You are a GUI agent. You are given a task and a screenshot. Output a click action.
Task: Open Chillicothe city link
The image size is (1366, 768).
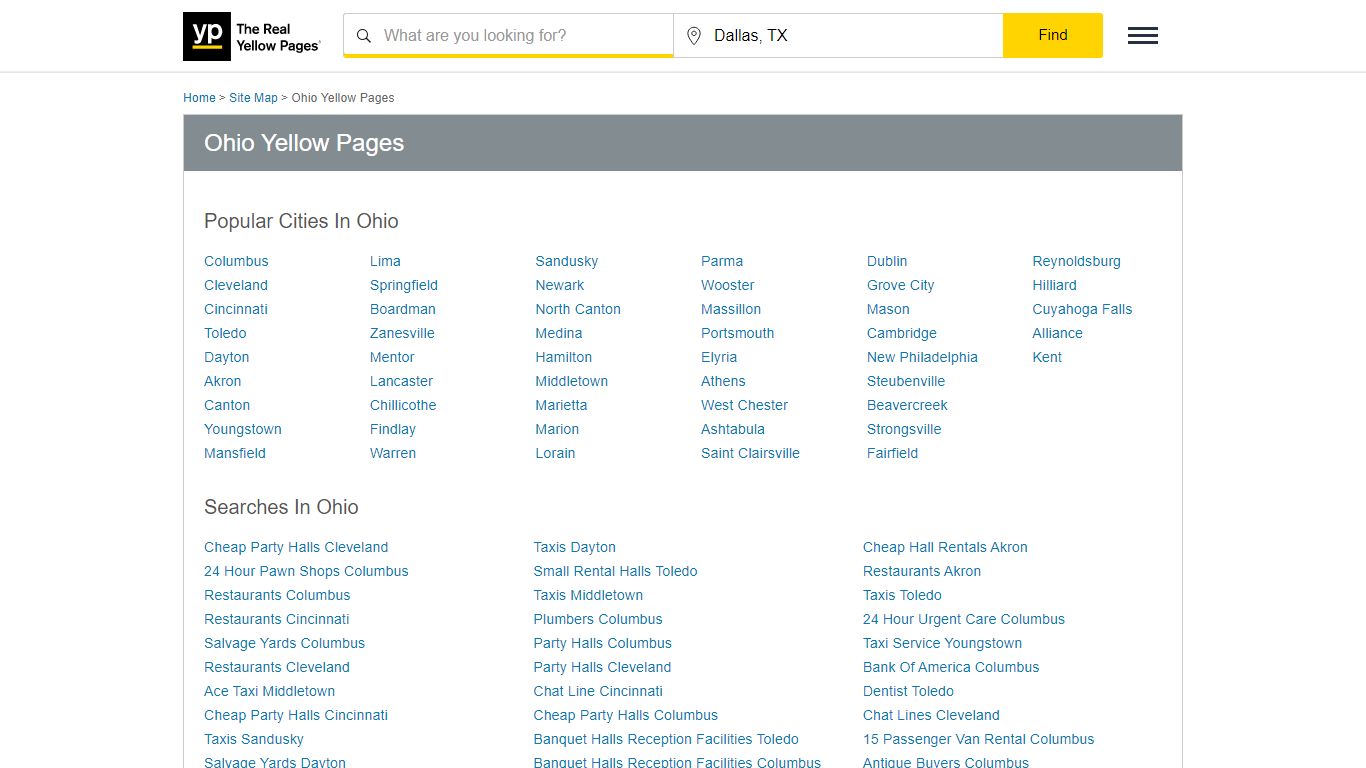(403, 405)
